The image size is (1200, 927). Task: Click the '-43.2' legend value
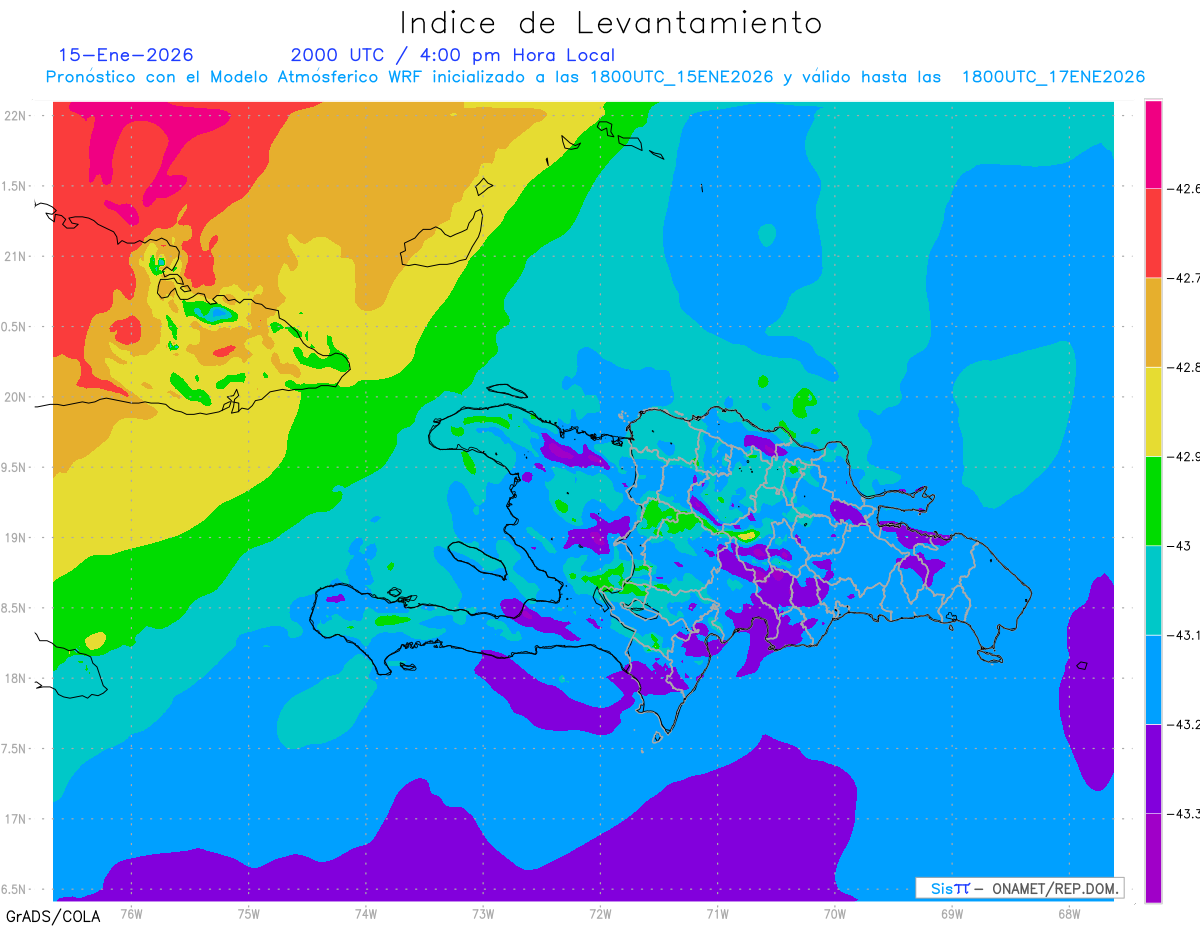click(x=1184, y=724)
